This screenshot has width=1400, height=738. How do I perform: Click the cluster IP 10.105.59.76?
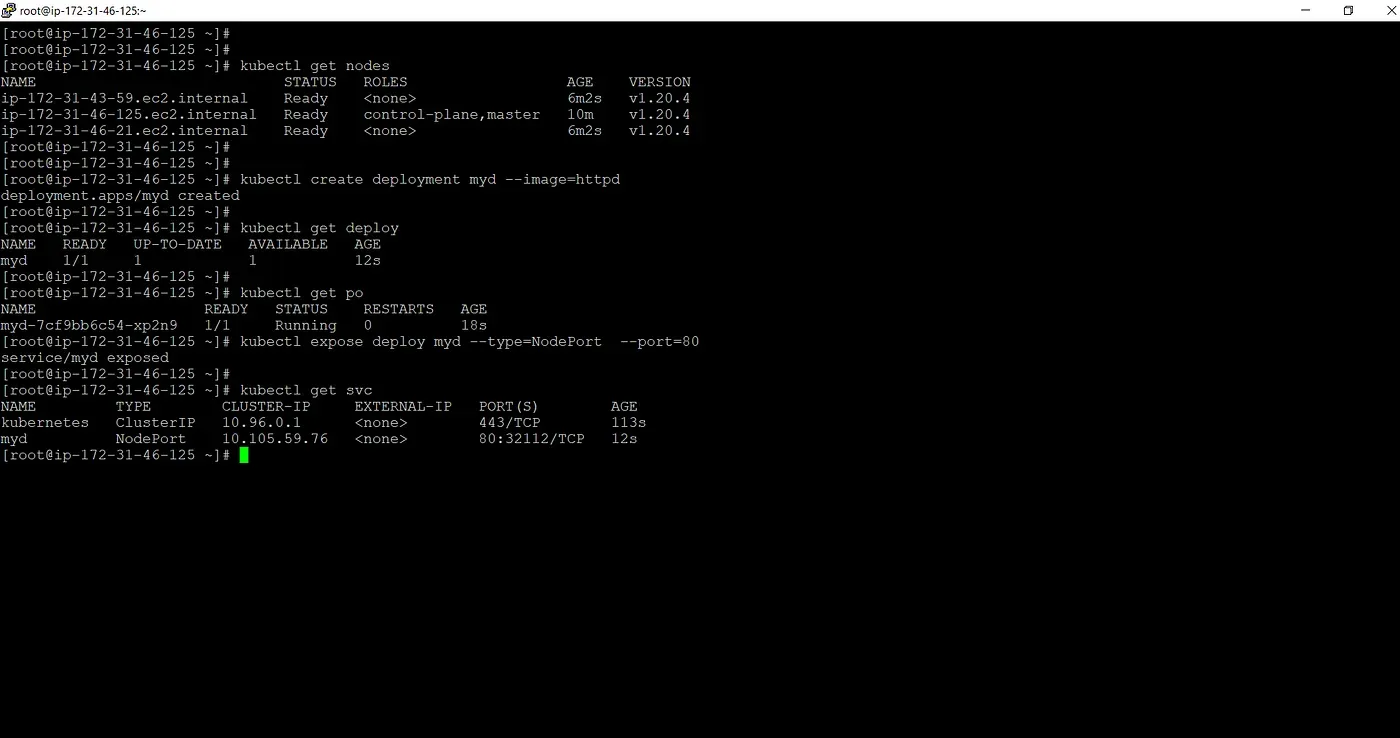[x=274, y=438]
